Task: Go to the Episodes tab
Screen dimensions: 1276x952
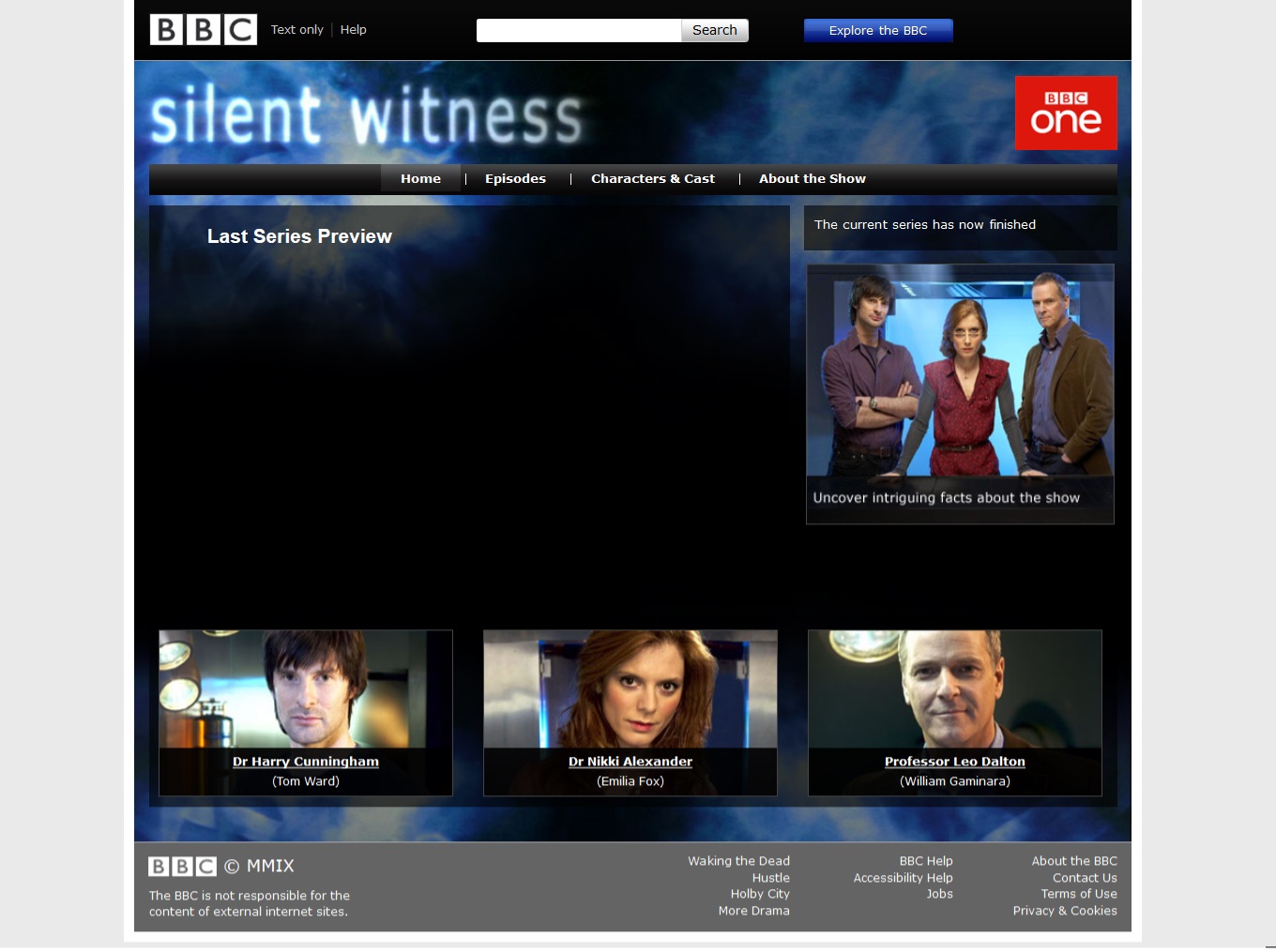Action: click(515, 178)
